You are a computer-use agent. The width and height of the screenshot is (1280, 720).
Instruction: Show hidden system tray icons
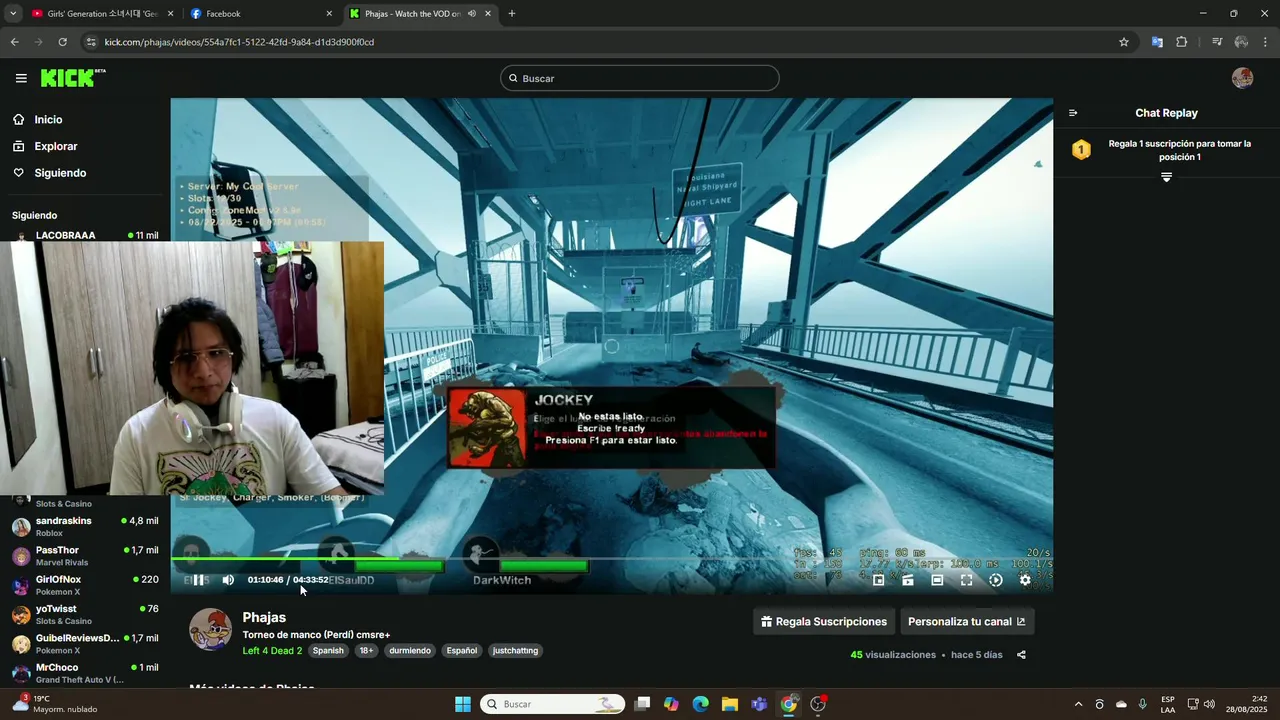(1078, 704)
